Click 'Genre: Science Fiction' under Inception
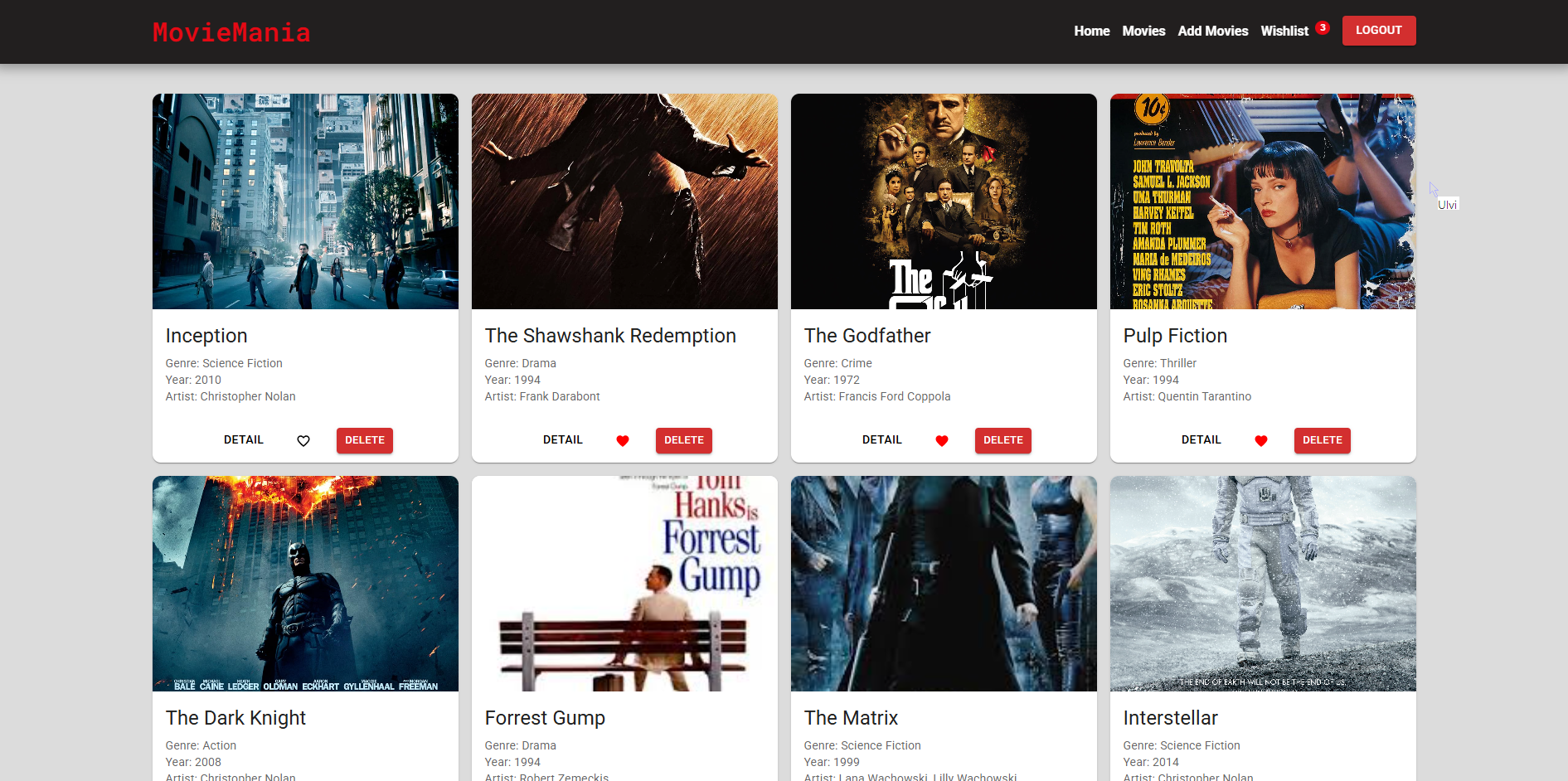The height and width of the screenshot is (781, 1568). 224,363
